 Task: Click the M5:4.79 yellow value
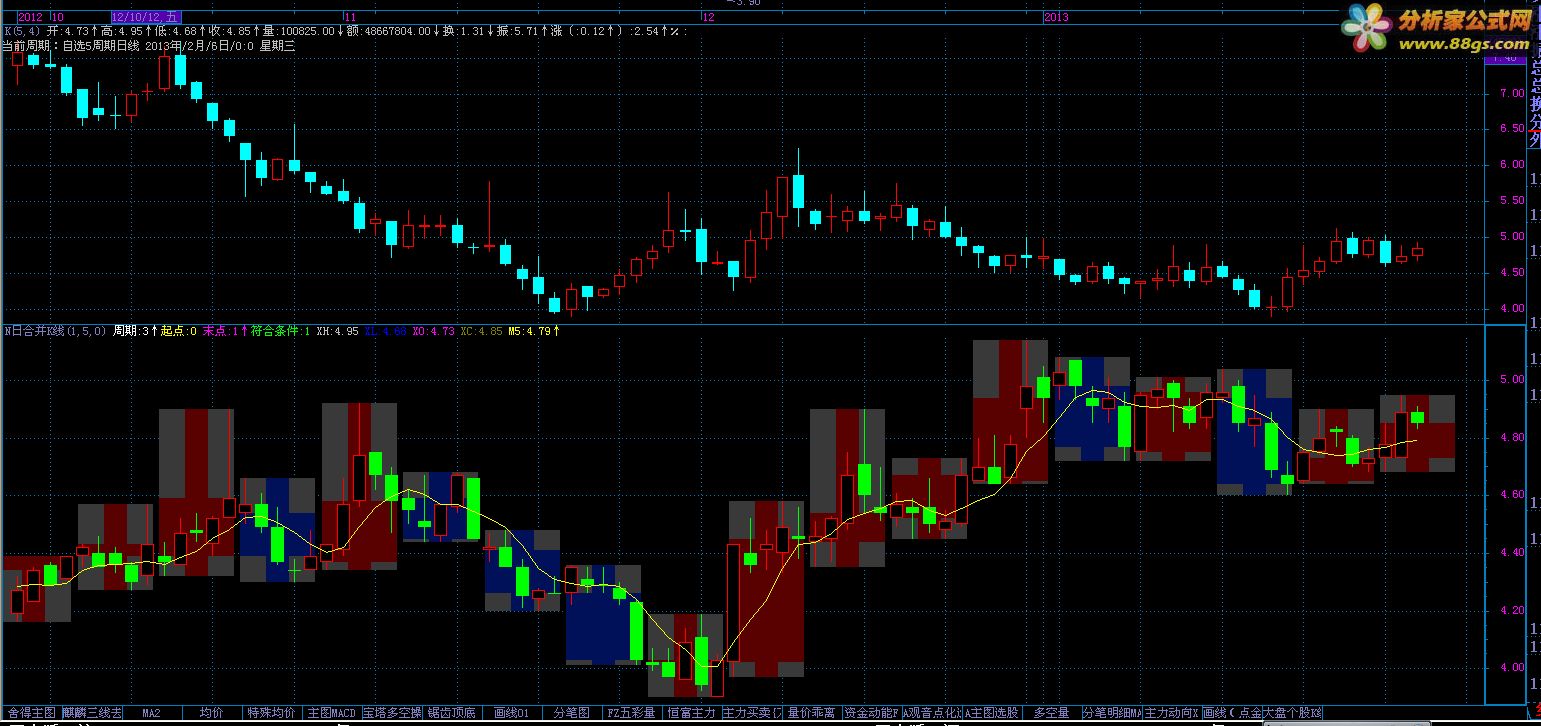(x=530, y=330)
